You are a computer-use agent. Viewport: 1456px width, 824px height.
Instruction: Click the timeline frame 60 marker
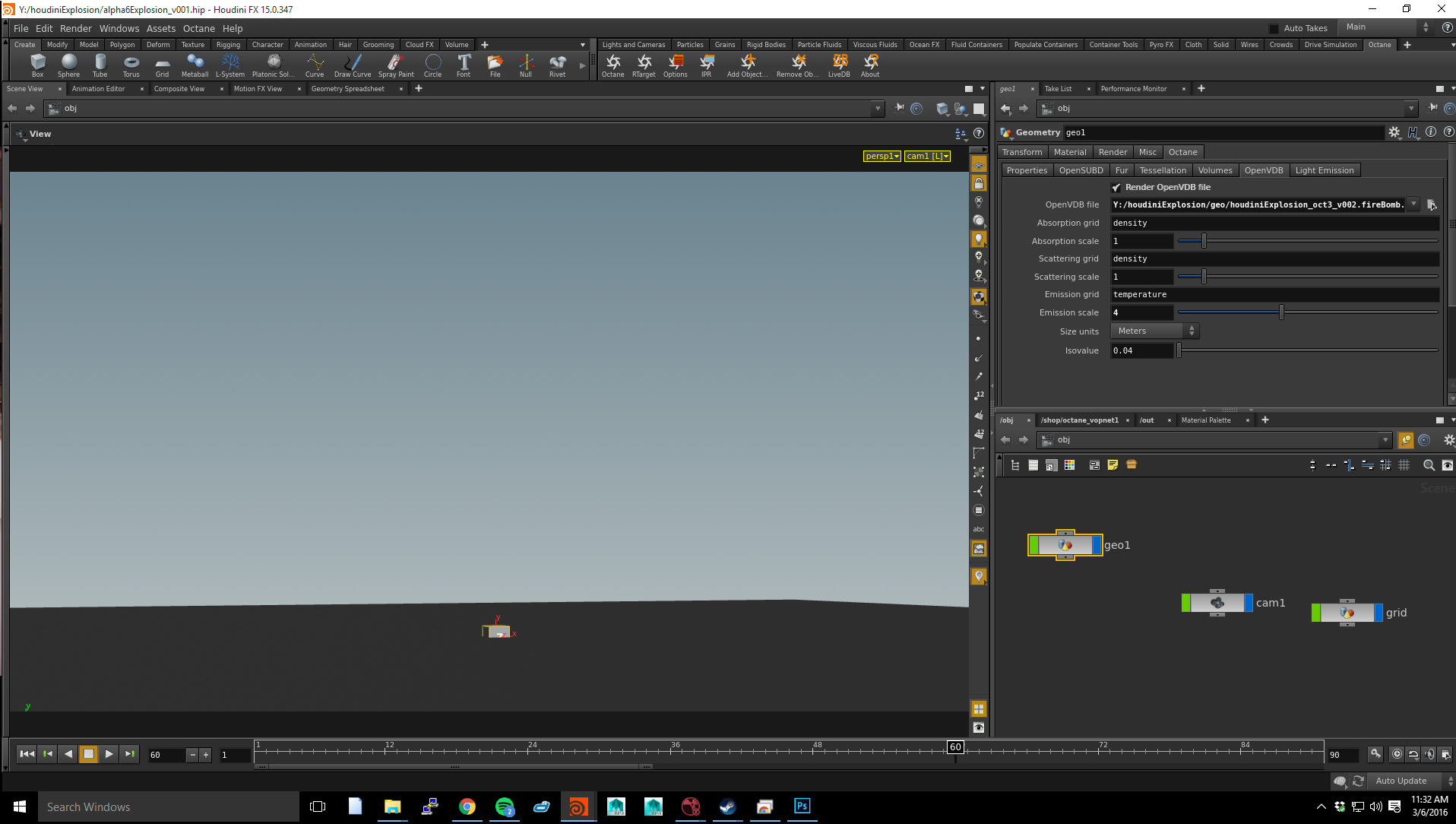pyautogui.click(x=955, y=747)
